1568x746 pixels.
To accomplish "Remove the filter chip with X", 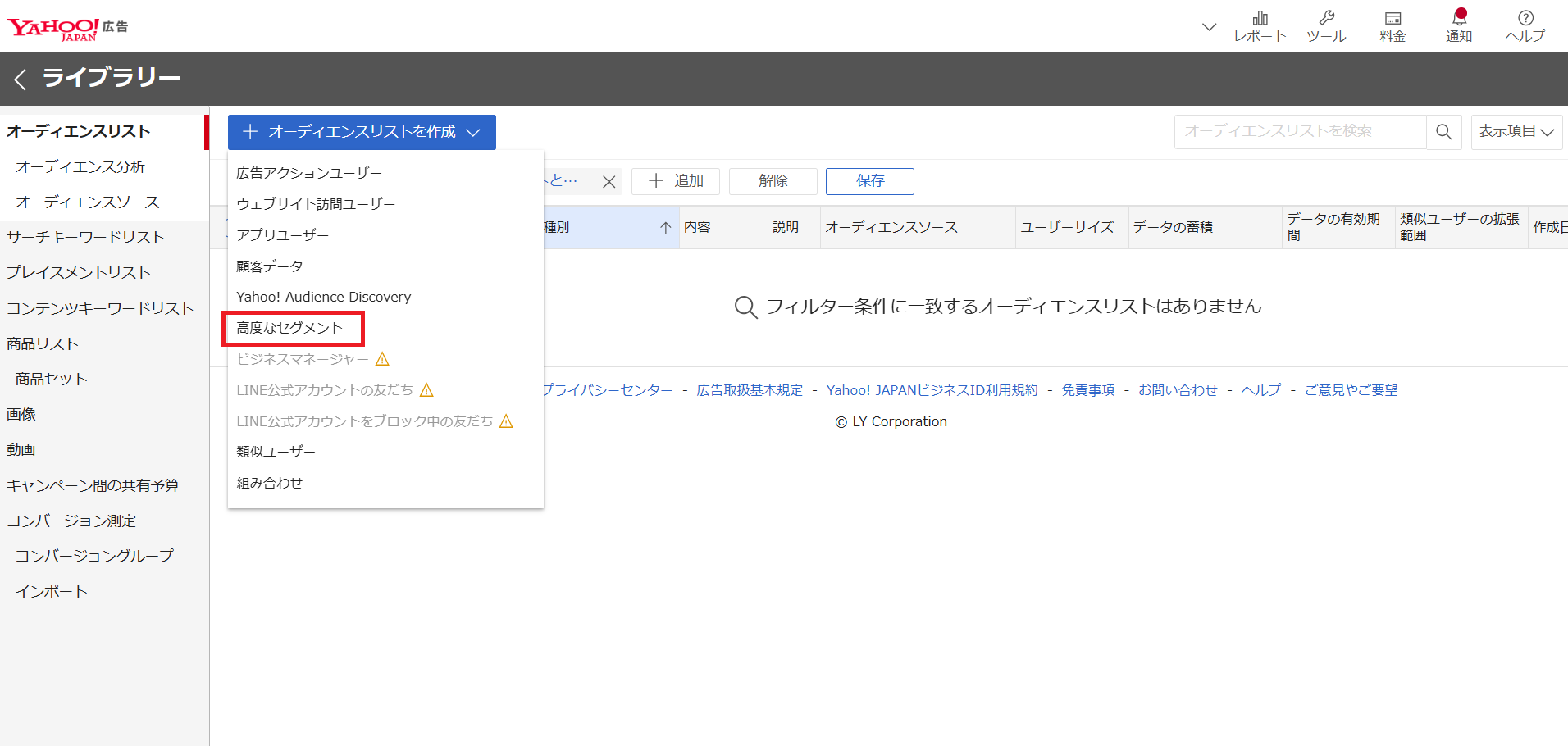I will click(x=609, y=182).
